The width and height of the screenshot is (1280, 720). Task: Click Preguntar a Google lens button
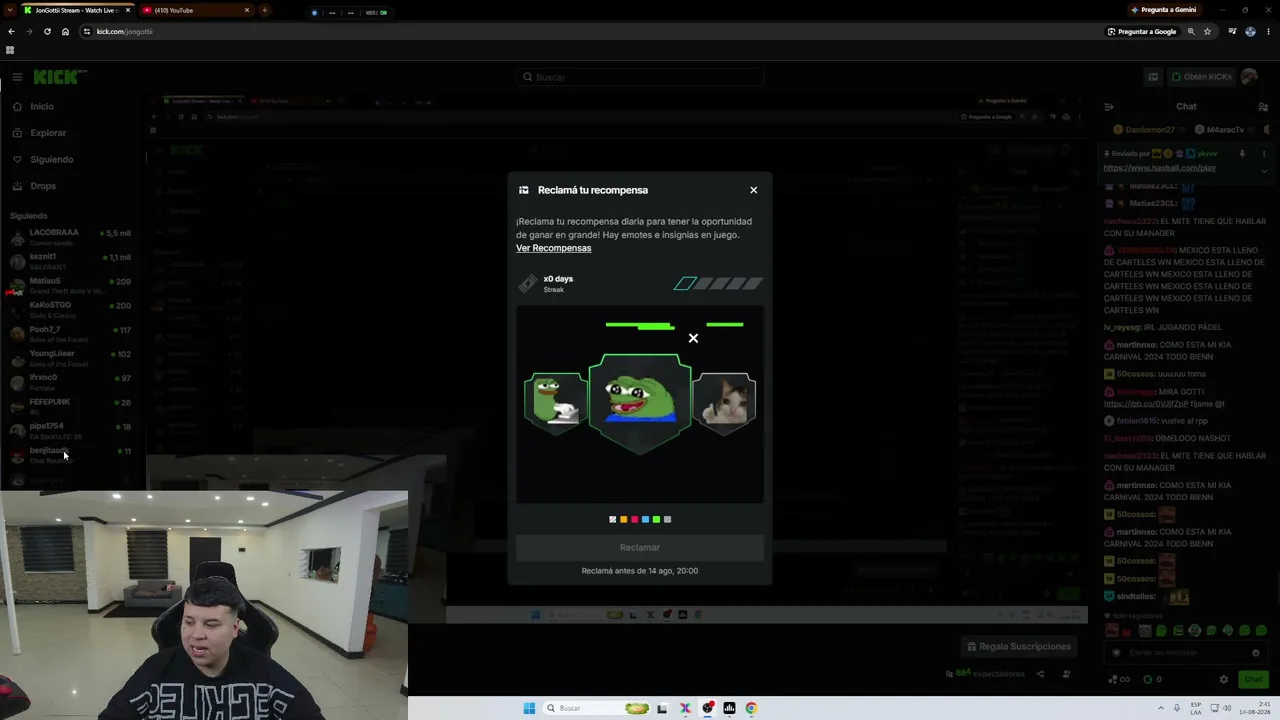tap(1142, 31)
